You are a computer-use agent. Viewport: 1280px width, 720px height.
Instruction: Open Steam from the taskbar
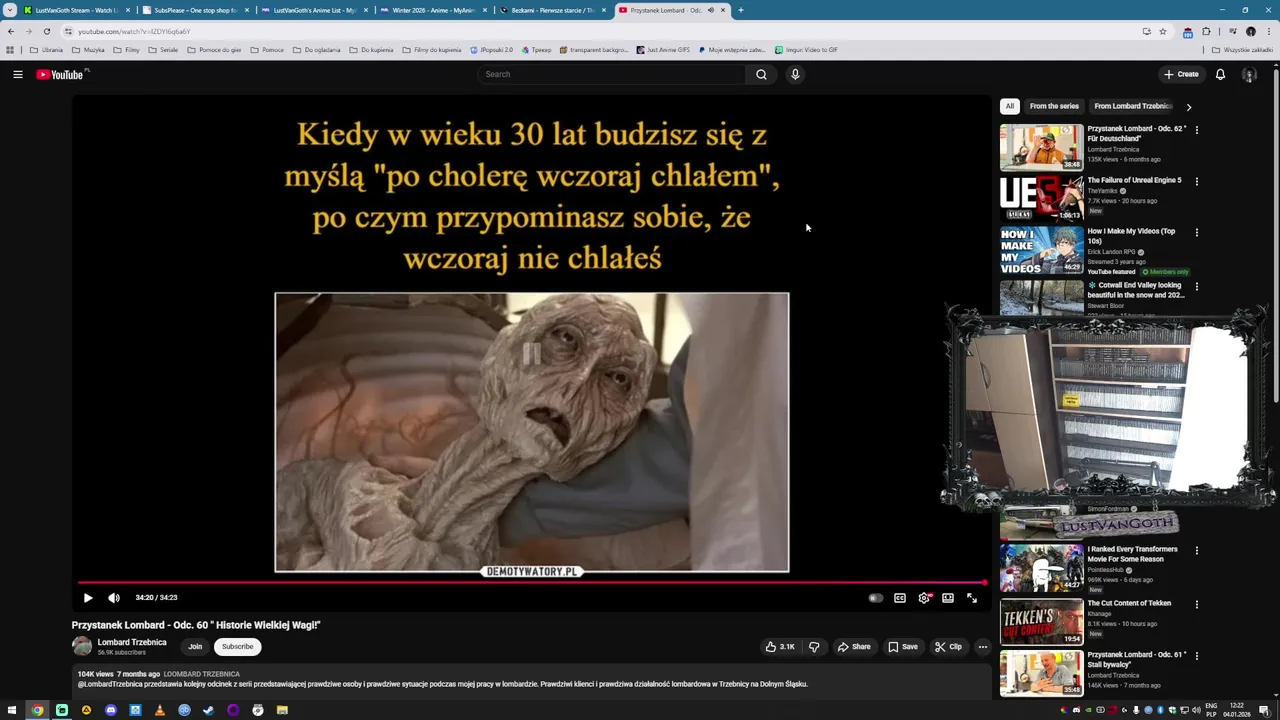(x=208, y=710)
